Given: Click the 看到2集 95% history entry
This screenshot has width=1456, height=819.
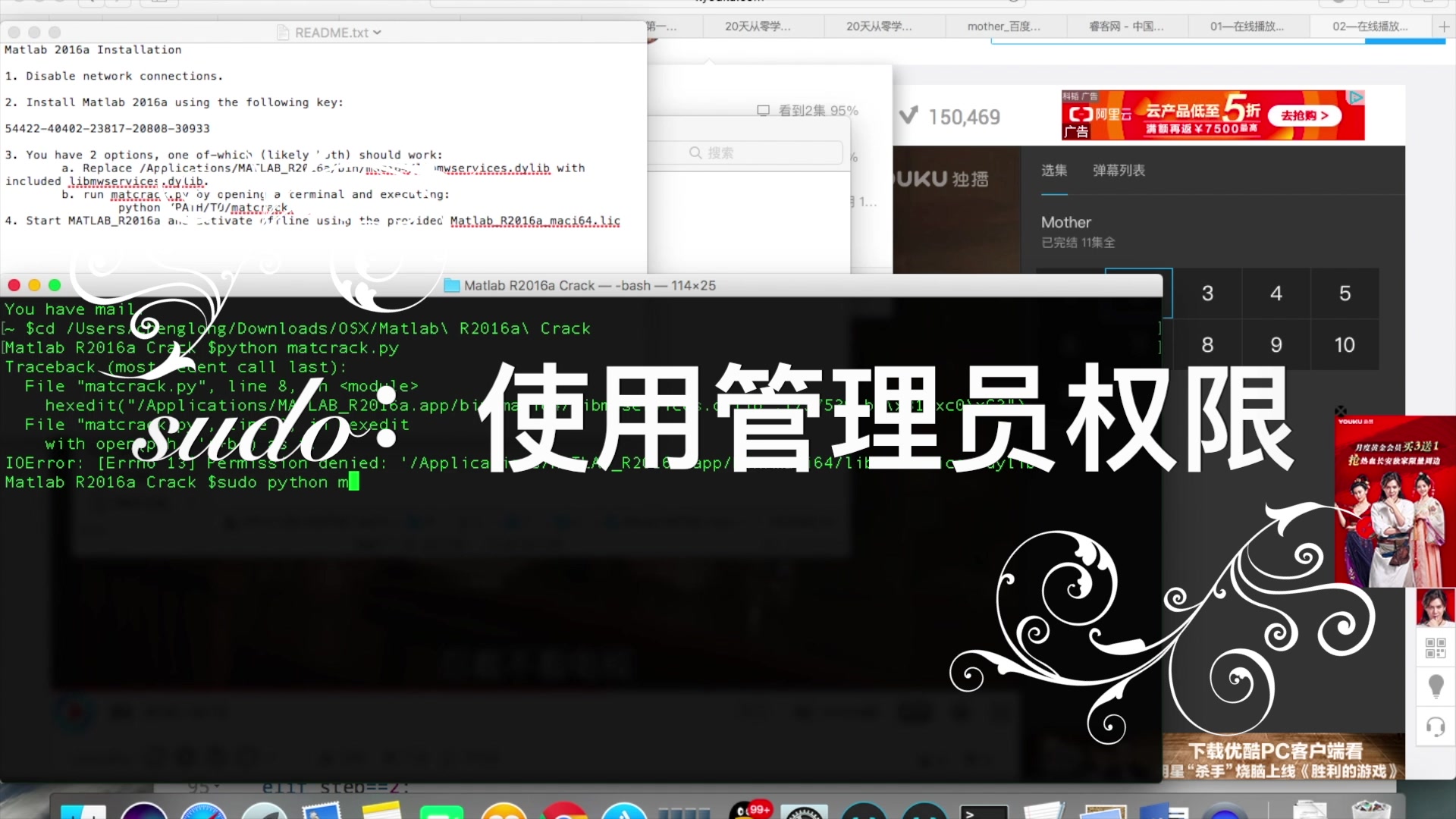Looking at the screenshot, I should pyautogui.click(x=808, y=111).
